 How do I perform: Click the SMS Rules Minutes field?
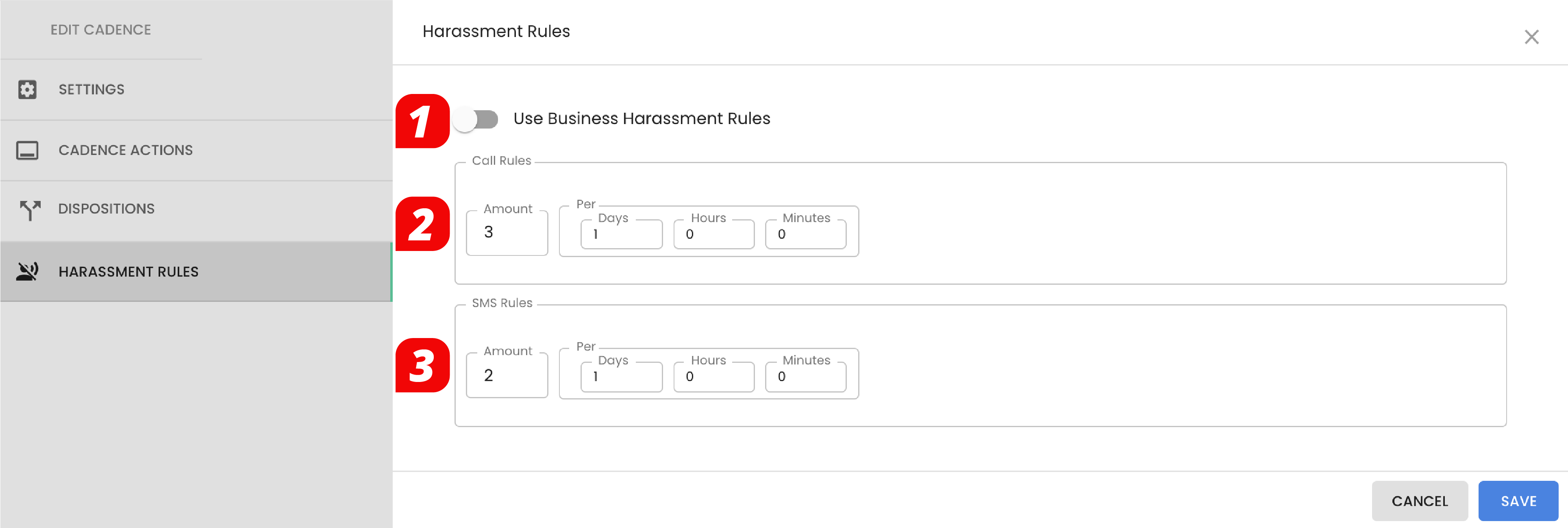[x=805, y=377]
